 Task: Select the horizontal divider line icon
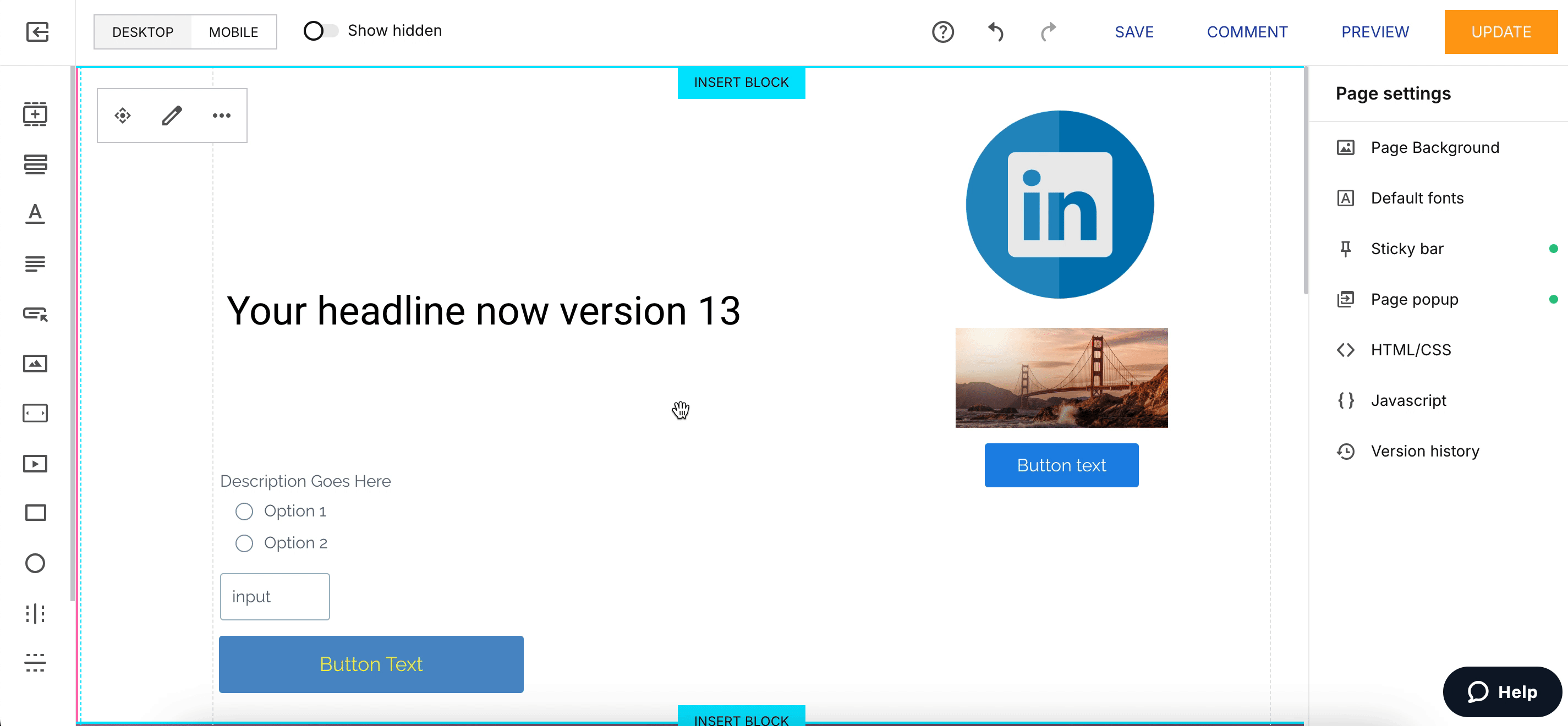35,663
